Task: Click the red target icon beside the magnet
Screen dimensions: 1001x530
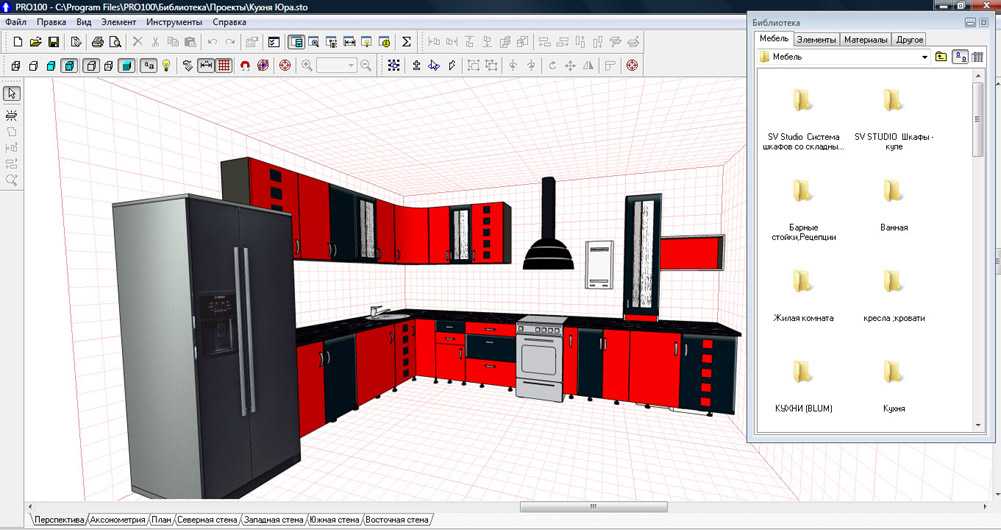Action: pyautogui.click(x=285, y=65)
